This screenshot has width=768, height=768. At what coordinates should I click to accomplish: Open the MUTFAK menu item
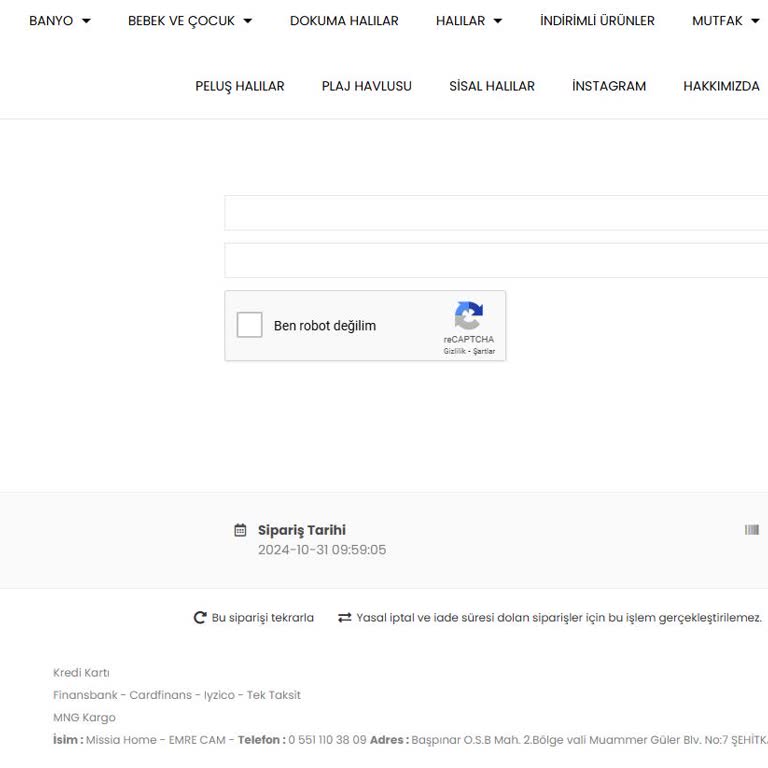pos(717,21)
